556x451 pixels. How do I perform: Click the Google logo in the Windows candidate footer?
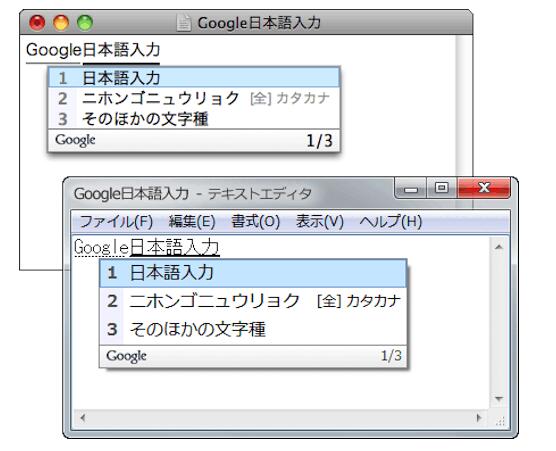[x=126, y=356]
